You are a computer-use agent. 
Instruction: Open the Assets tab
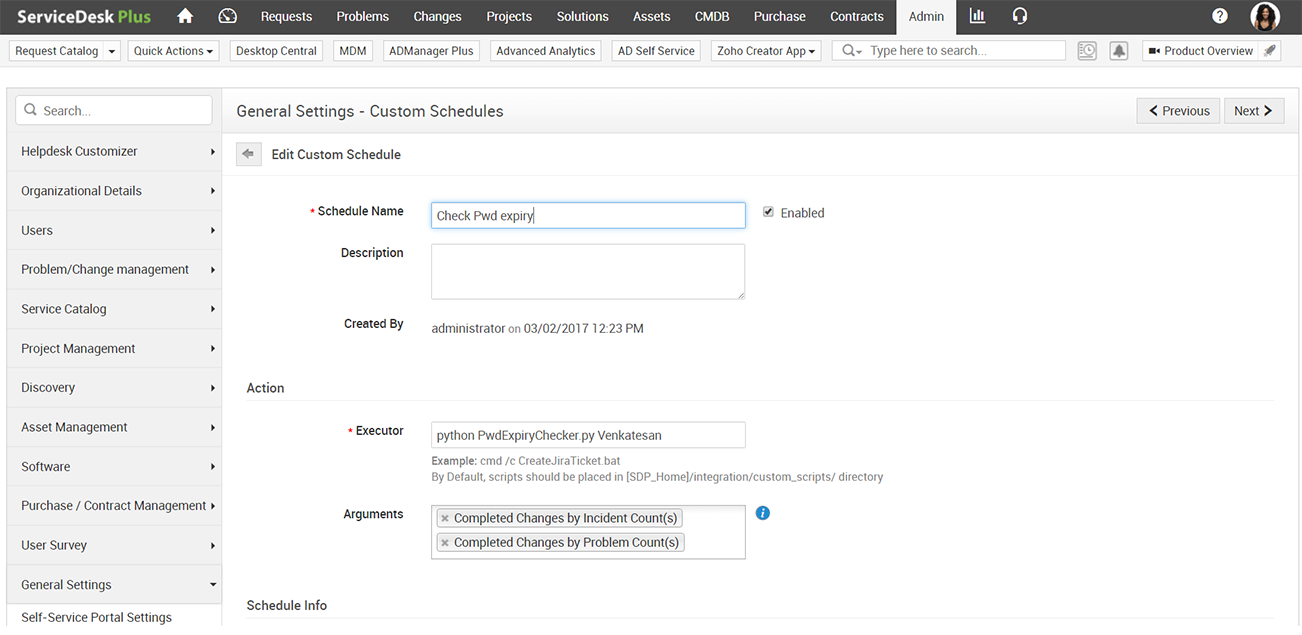point(651,16)
